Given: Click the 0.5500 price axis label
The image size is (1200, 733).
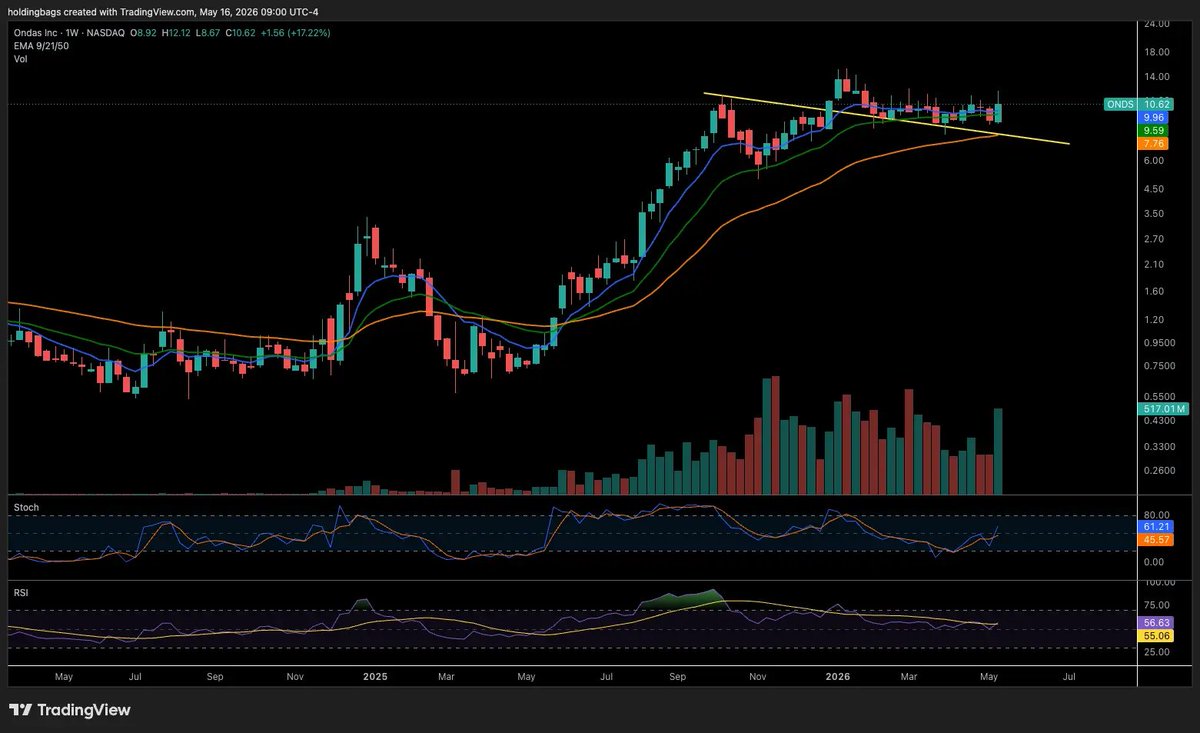Looking at the screenshot, I should click(1159, 397).
